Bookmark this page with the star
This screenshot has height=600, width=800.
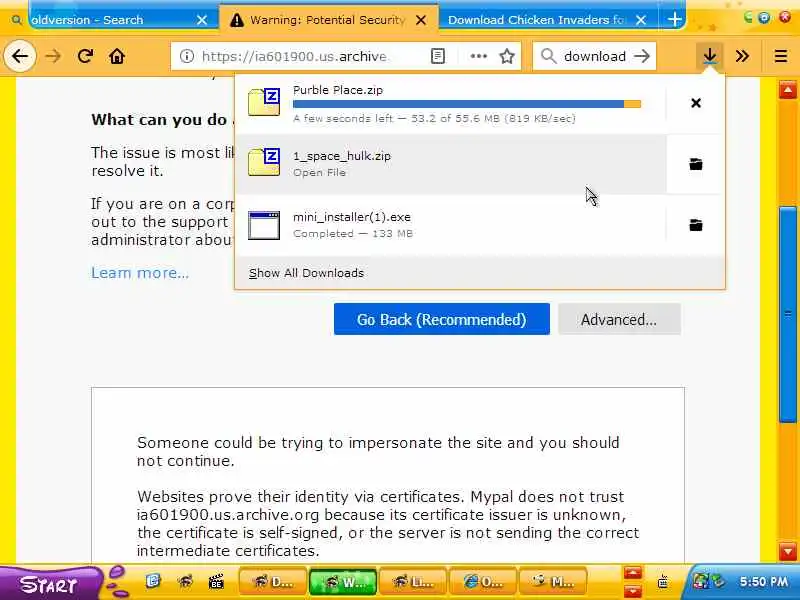click(507, 56)
